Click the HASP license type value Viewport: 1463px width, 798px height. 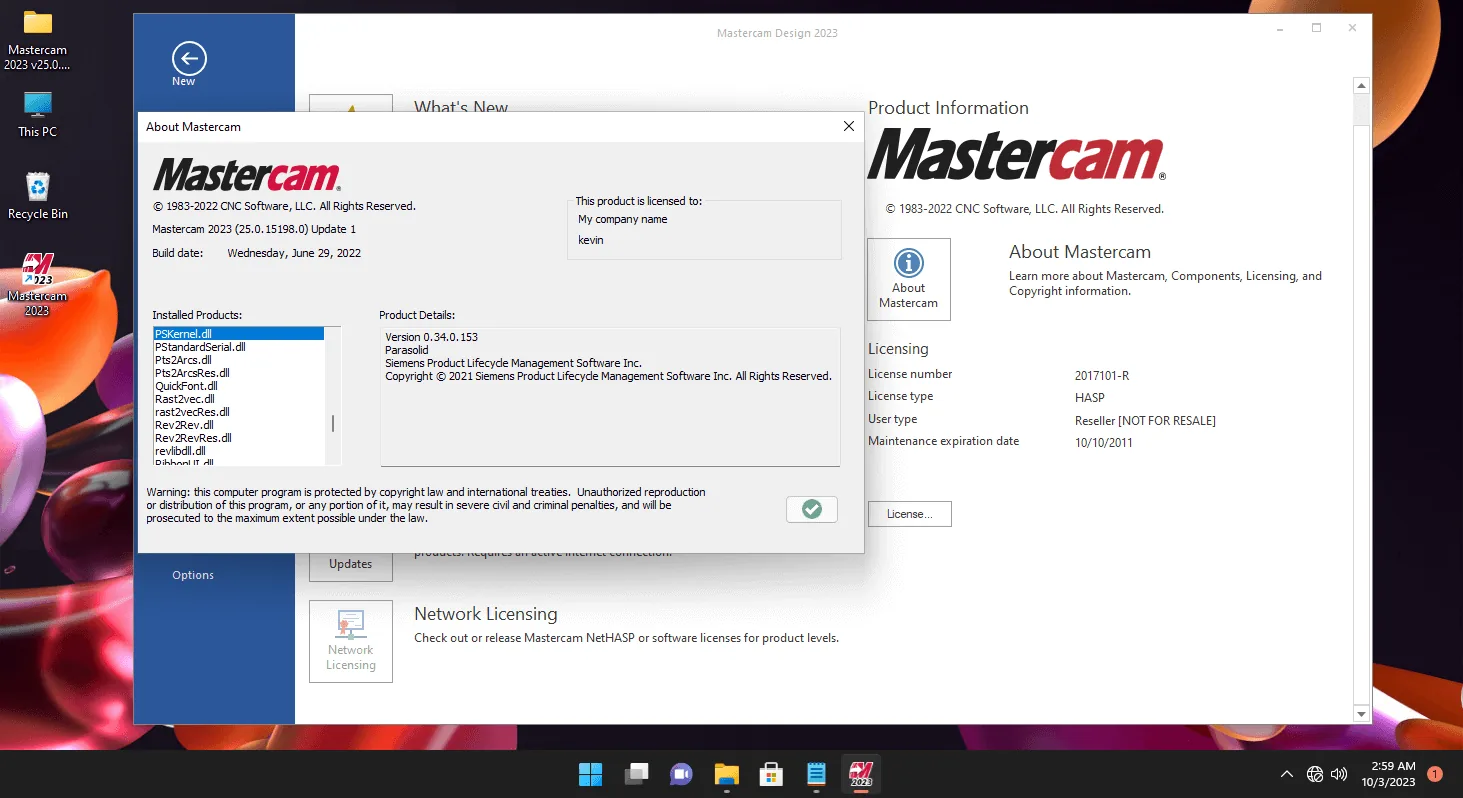pos(1090,398)
